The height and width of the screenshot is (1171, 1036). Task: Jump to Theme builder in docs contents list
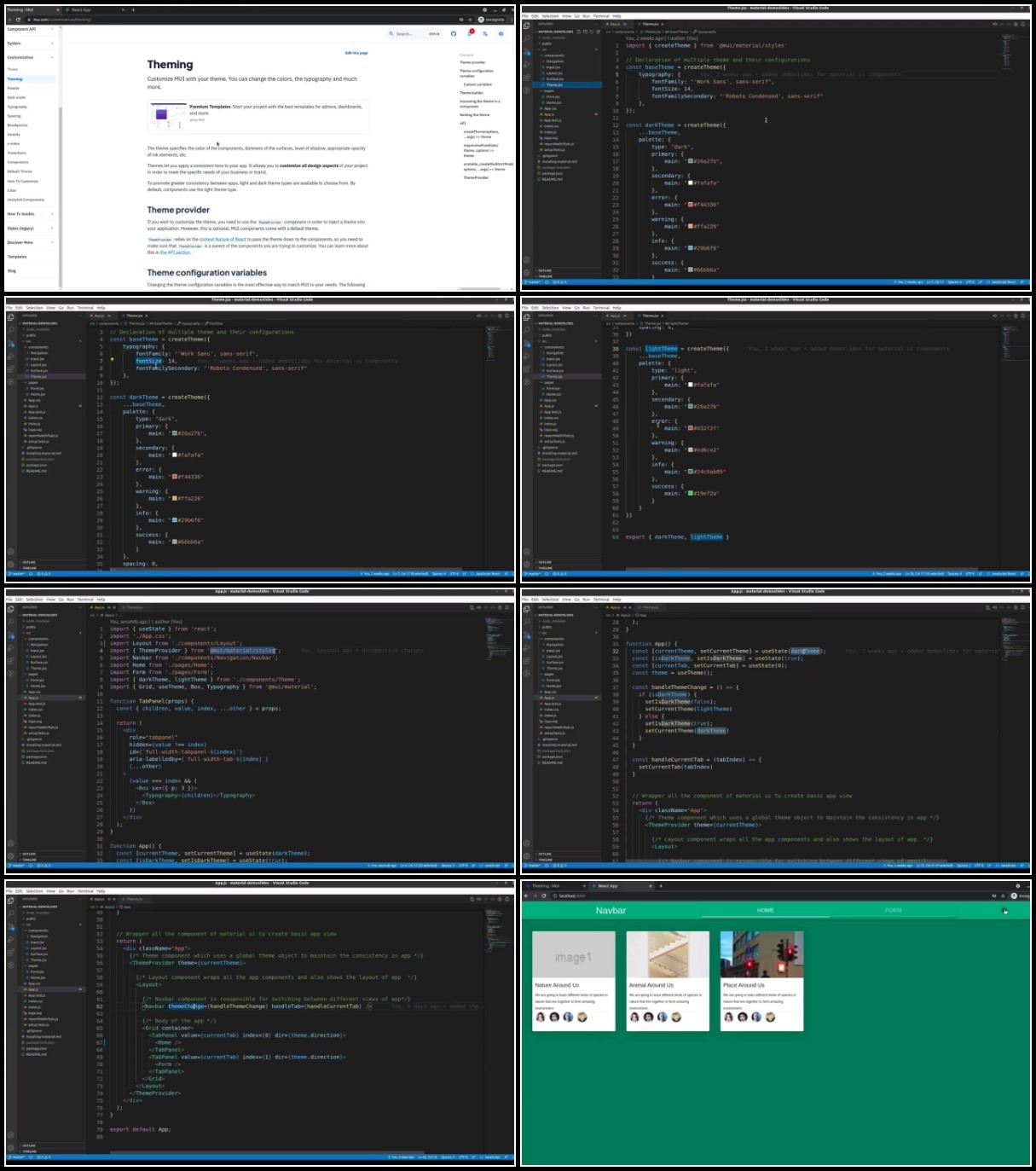coord(472,93)
